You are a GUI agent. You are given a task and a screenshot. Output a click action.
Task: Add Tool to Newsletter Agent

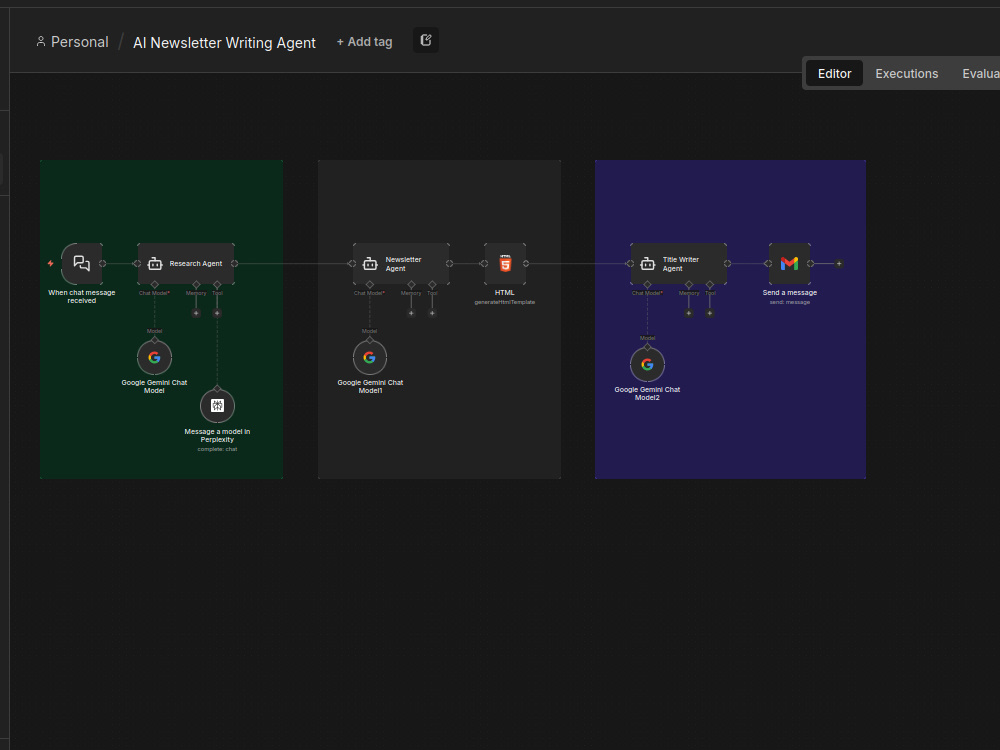click(x=432, y=313)
